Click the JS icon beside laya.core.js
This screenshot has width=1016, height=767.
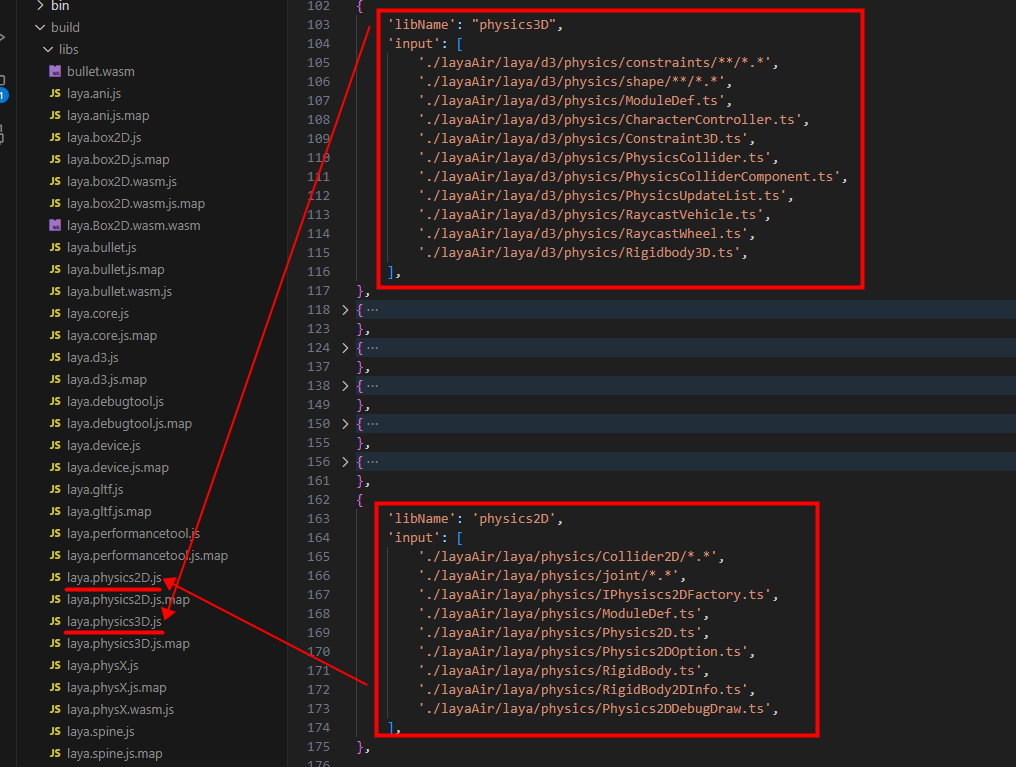55,314
